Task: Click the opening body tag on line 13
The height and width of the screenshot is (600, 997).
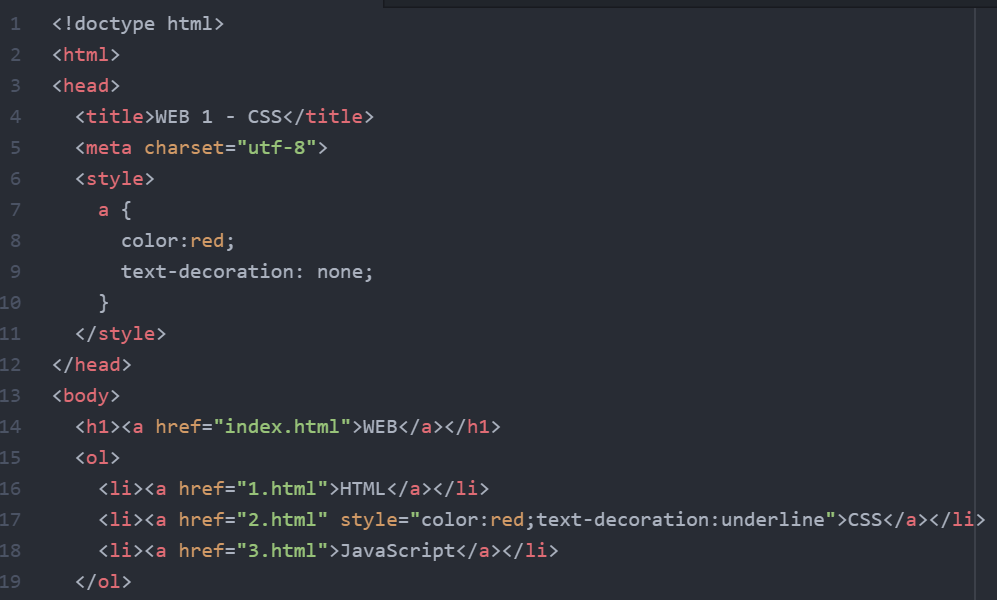Action: [x=86, y=396]
